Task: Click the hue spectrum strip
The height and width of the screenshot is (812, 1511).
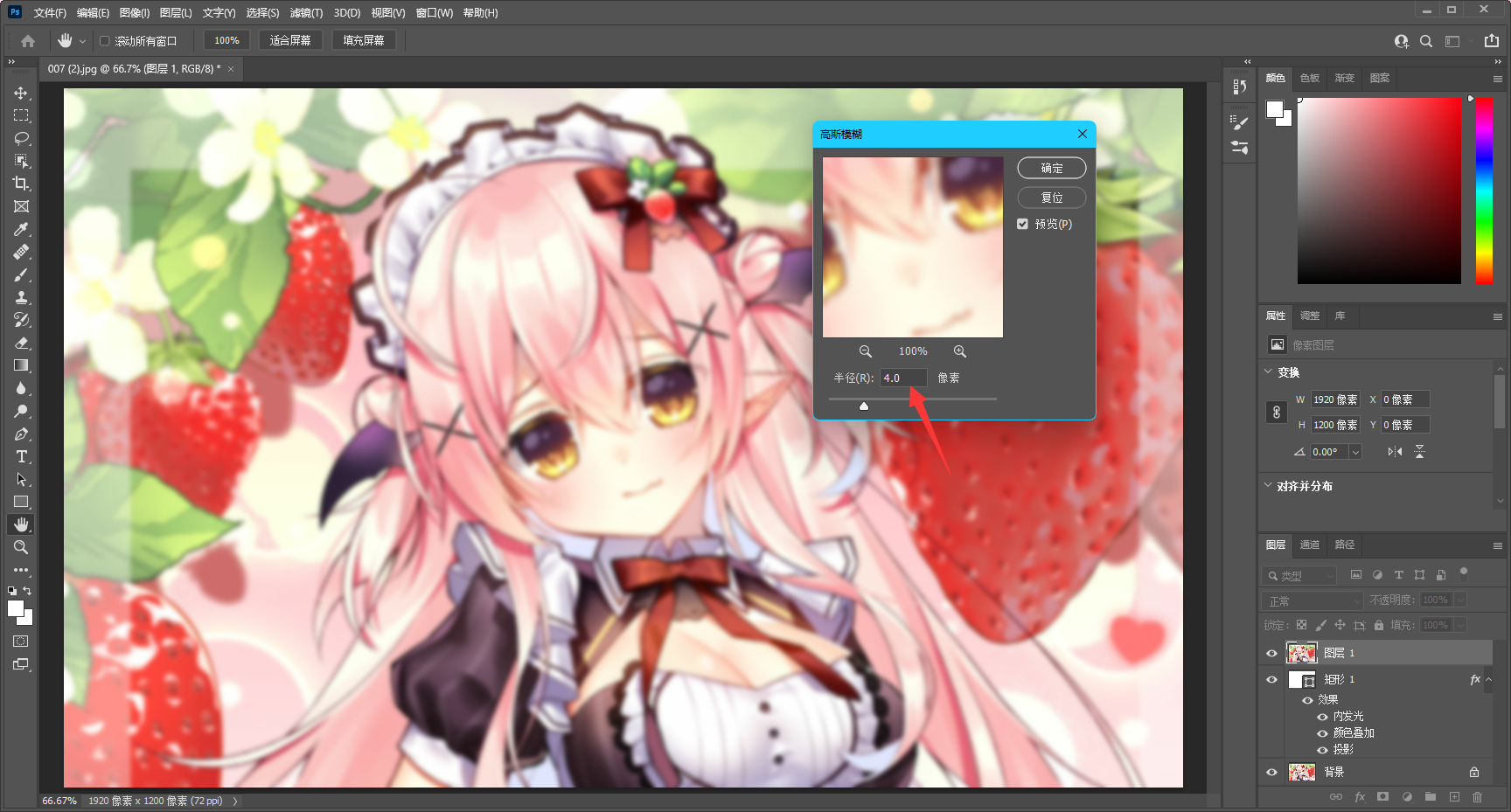Action: 1484,191
